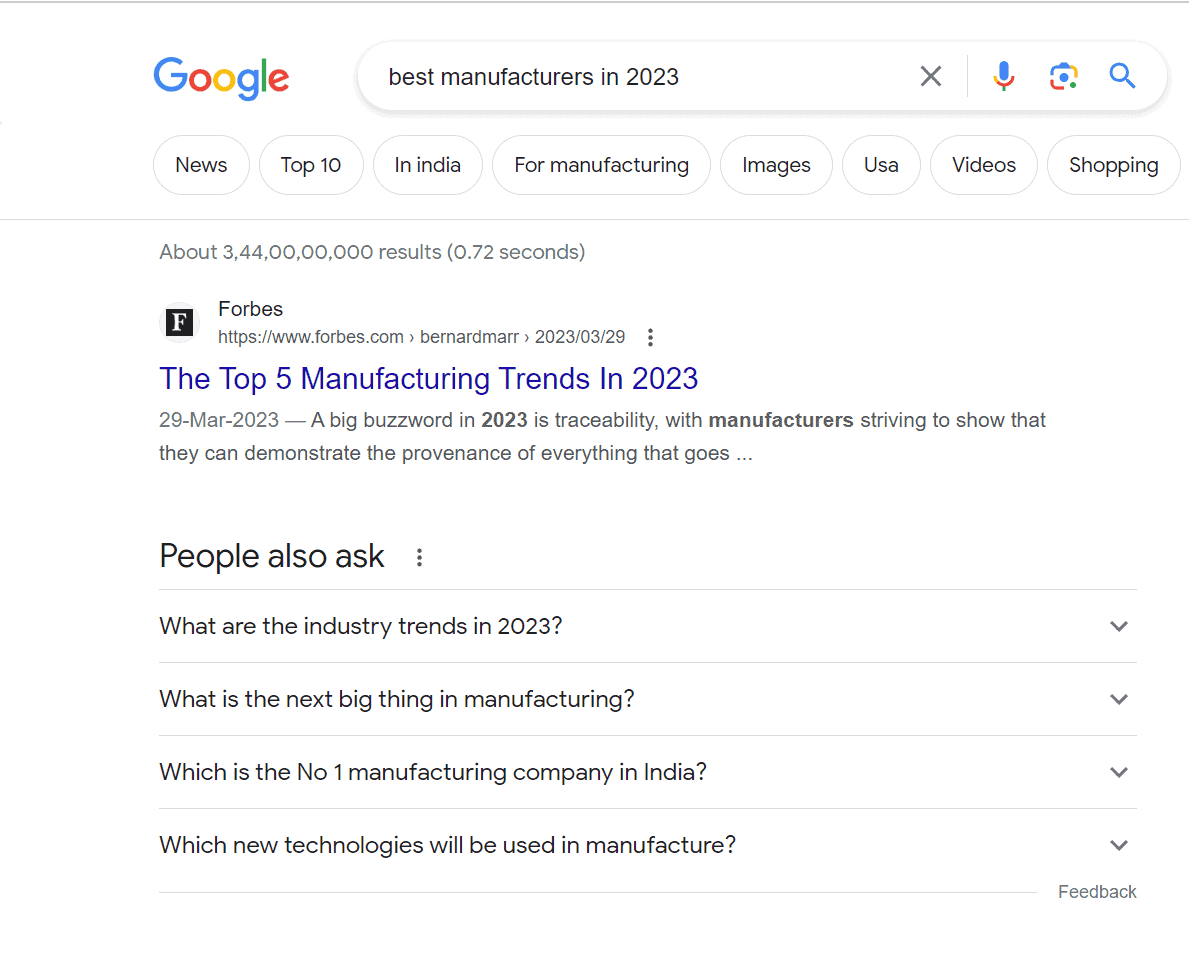The image size is (1189, 972).
Task: Expand 'Which new technologies will be used' question
Action: click(648, 845)
